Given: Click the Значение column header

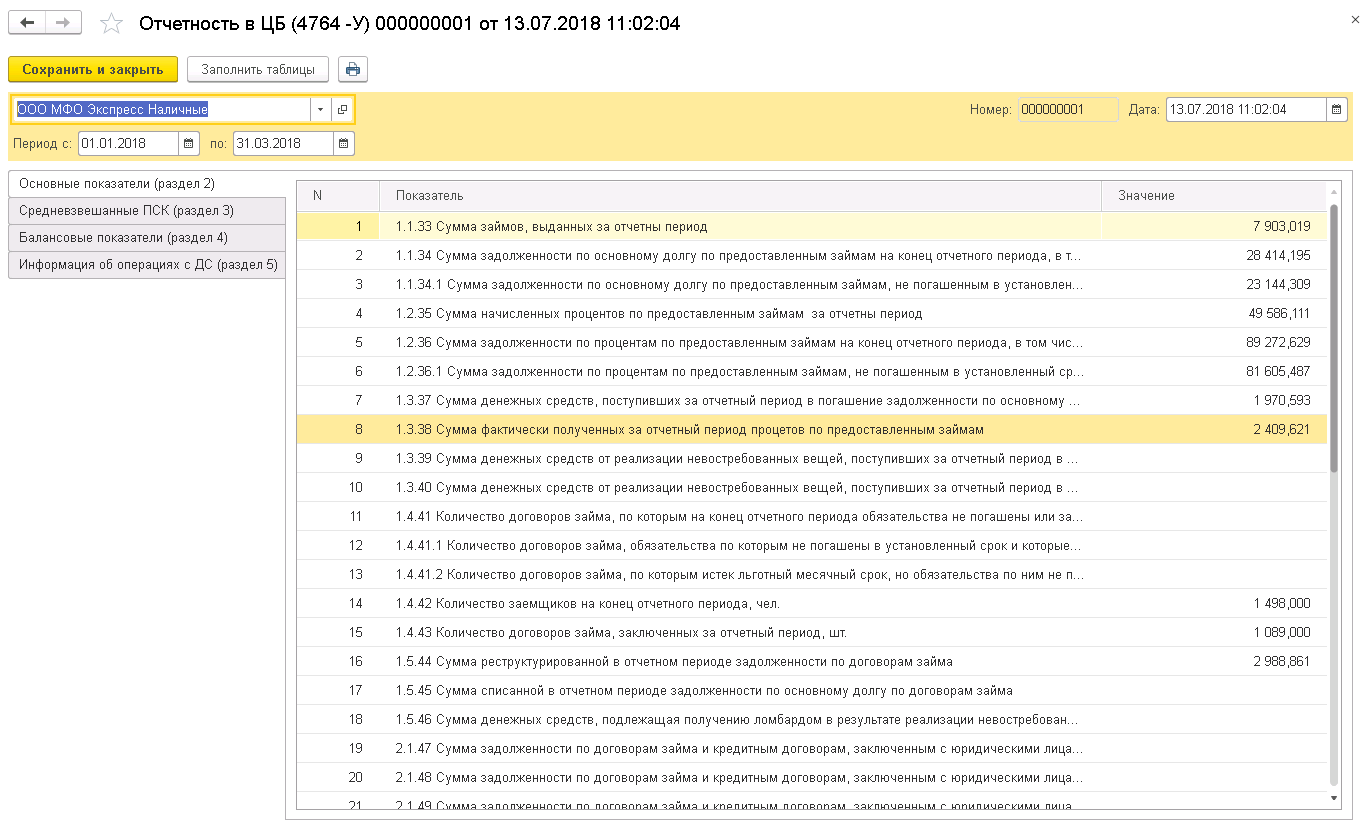Looking at the screenshot, I should click(1214, 196).
